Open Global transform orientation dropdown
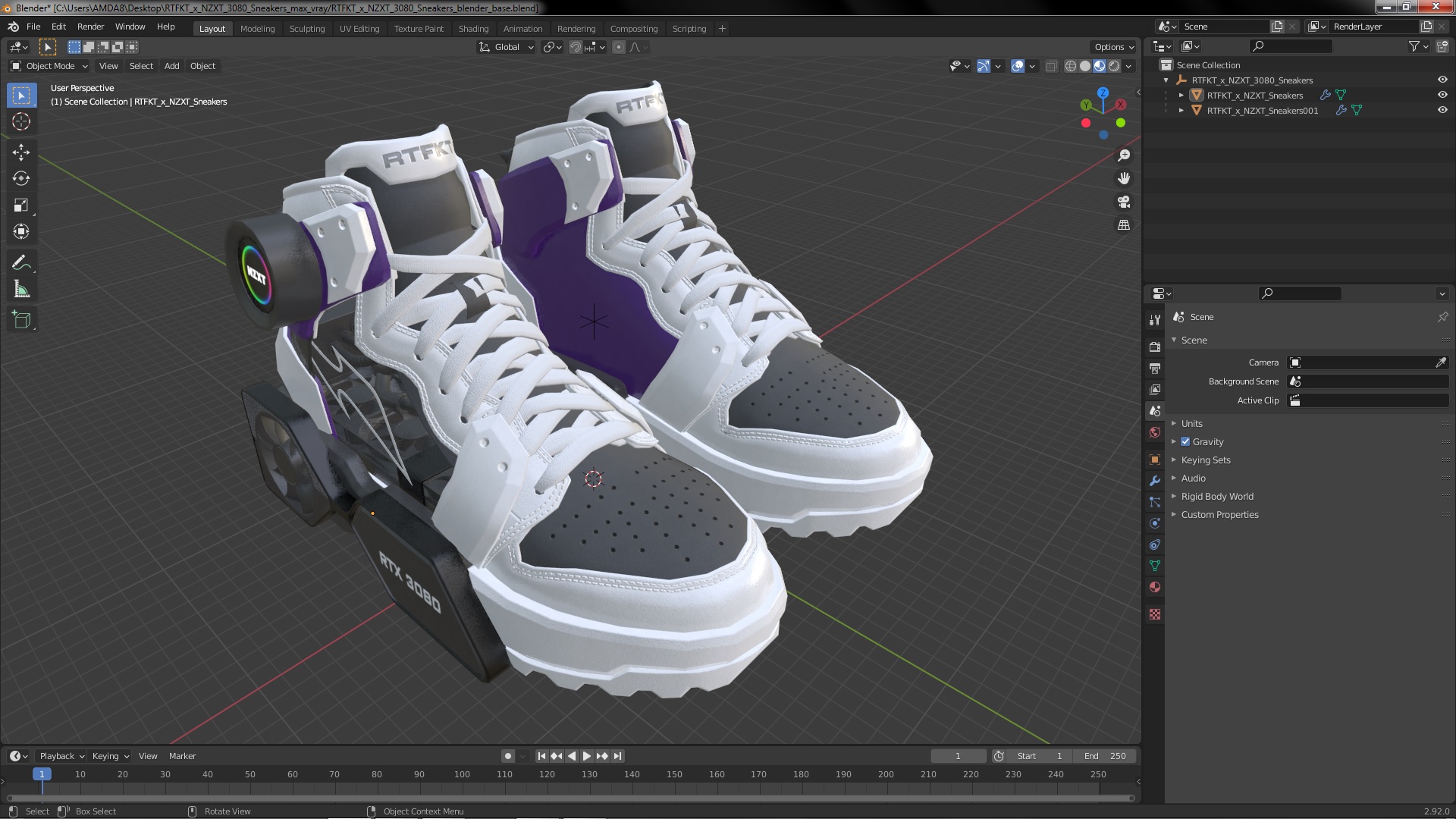 [506, 47]
